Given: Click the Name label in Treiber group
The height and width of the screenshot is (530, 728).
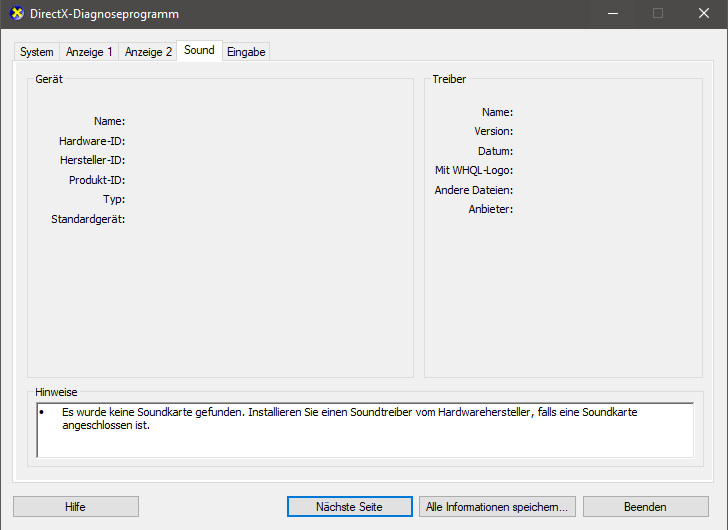Looking at the screenshot, I should [x=497, y=112].
